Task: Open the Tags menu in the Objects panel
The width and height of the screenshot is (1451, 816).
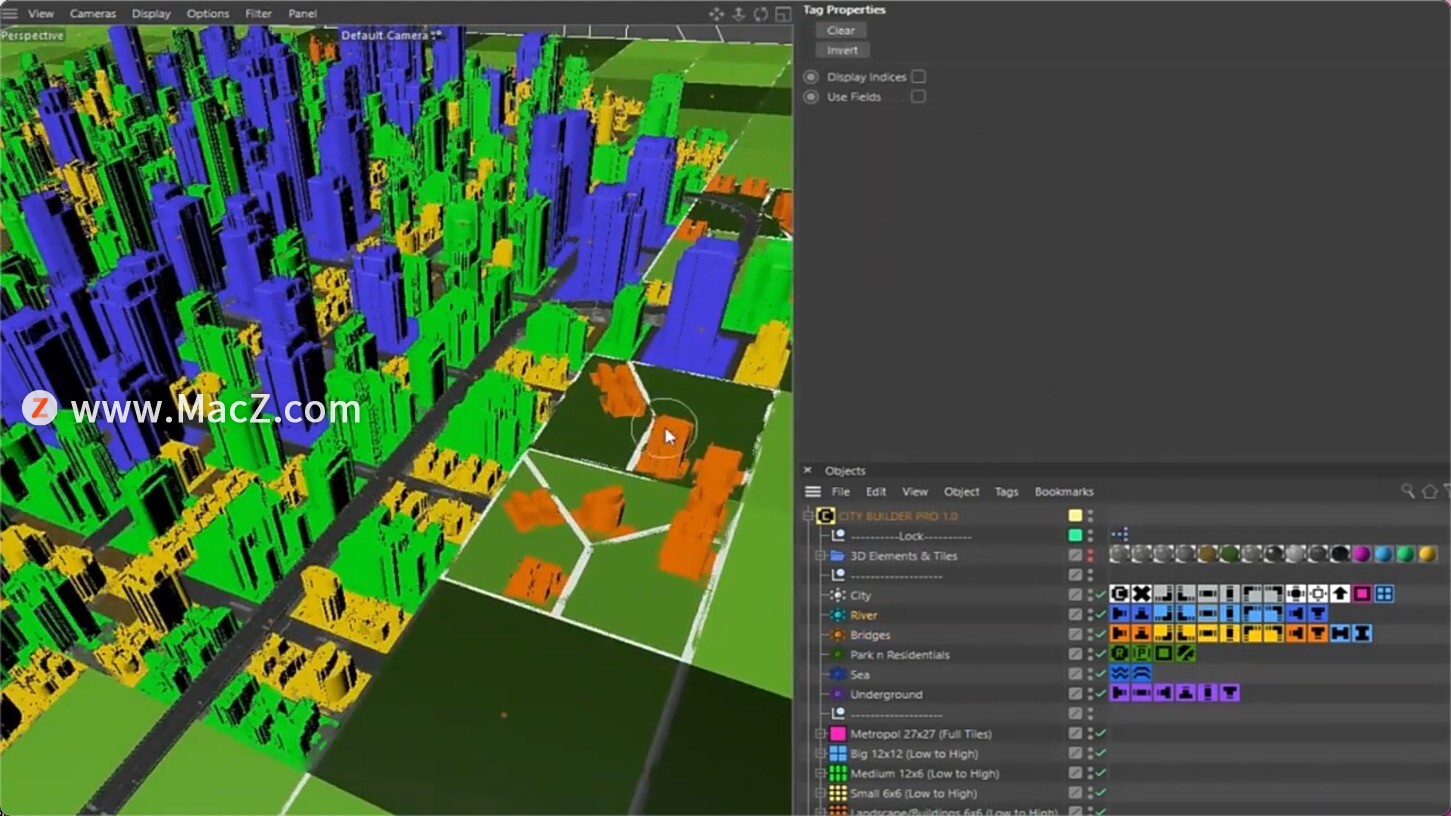Action: (1006, 492)
